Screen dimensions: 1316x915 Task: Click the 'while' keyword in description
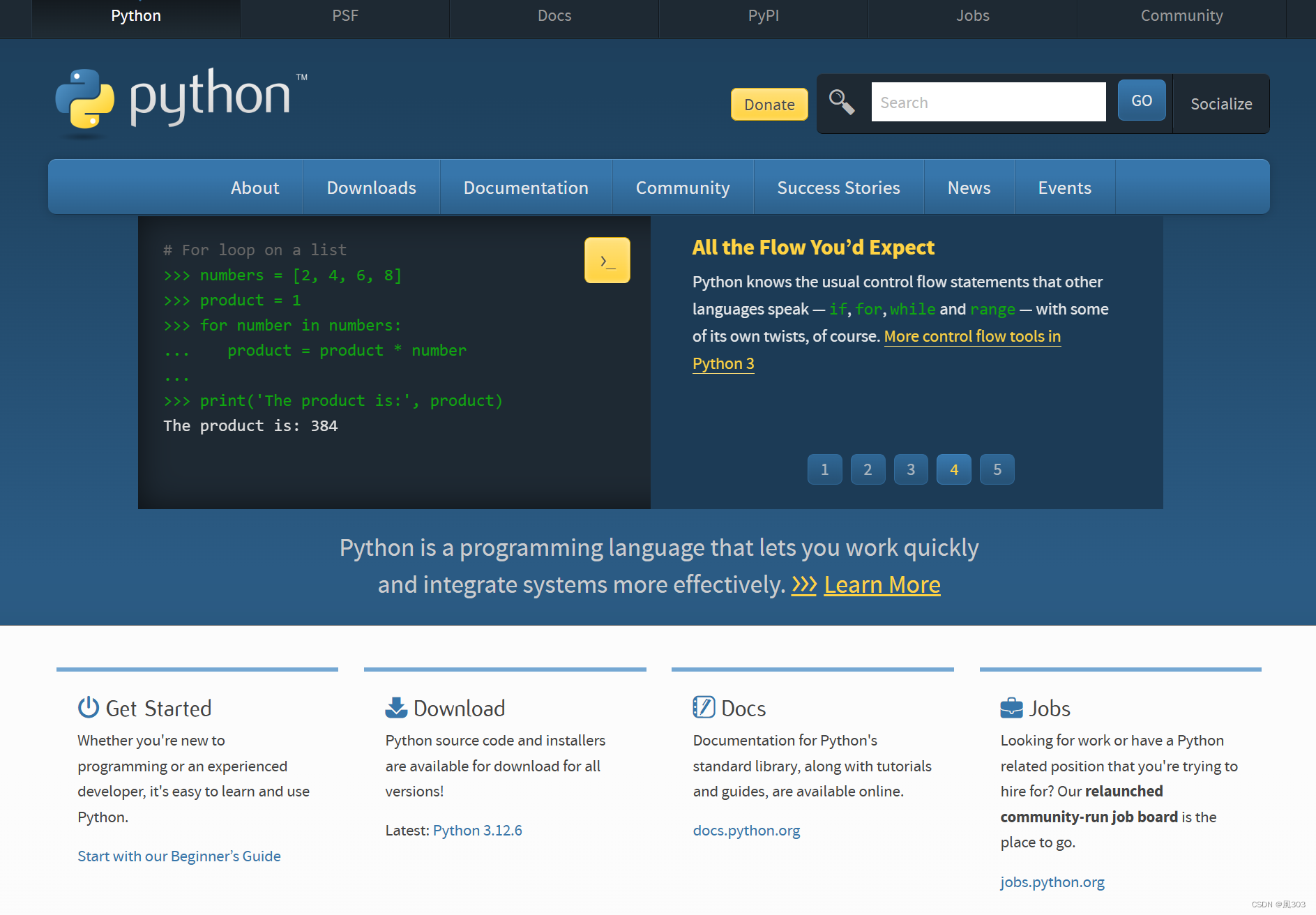pos(913,309)
